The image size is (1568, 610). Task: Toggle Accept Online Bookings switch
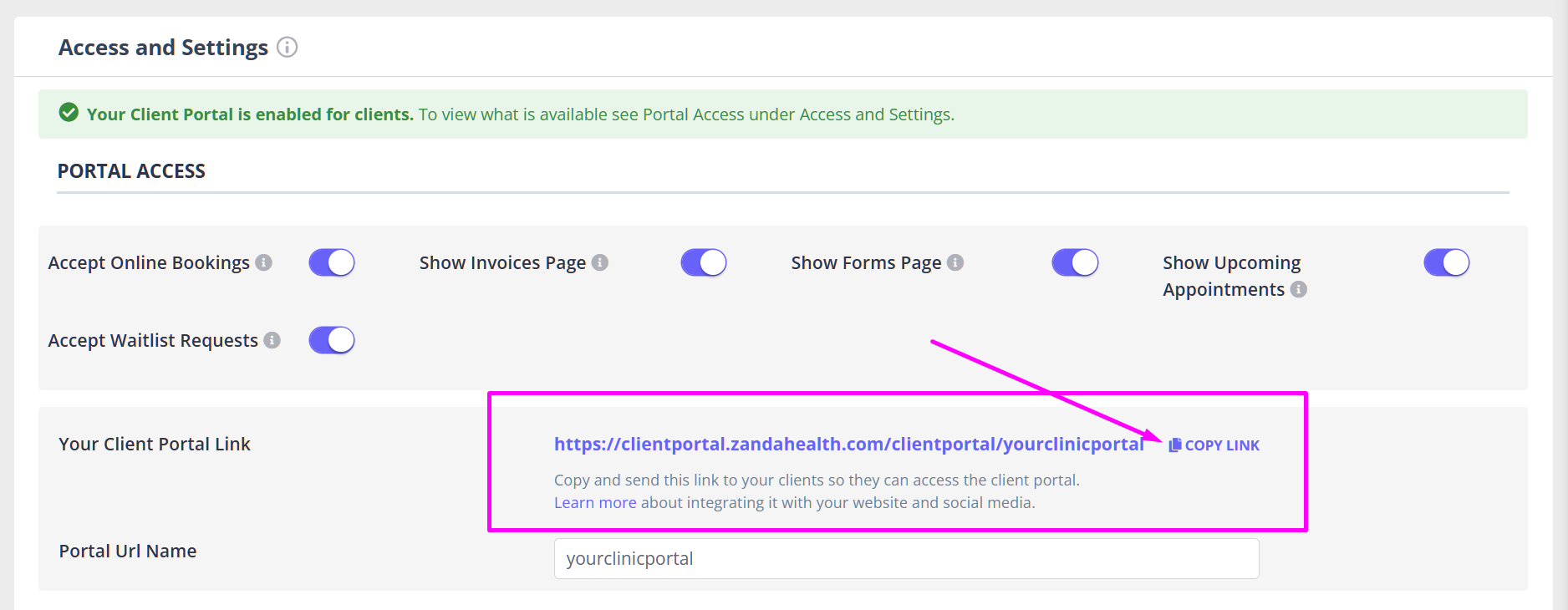pos(332,262)
